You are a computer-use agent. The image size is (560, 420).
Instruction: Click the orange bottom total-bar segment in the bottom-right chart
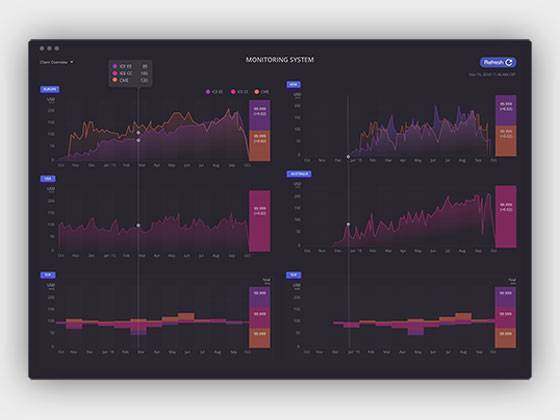(505, 338)
